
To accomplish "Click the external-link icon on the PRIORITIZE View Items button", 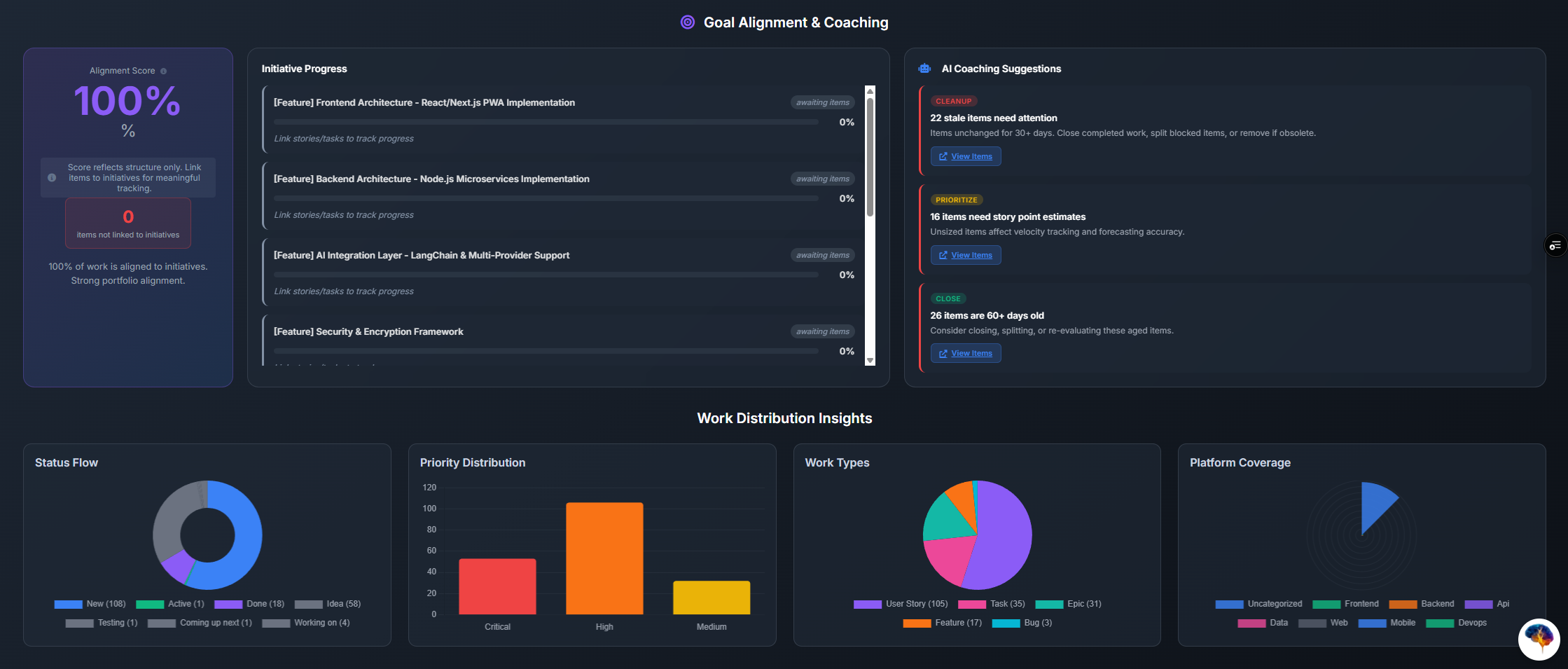I will [943, 254].
